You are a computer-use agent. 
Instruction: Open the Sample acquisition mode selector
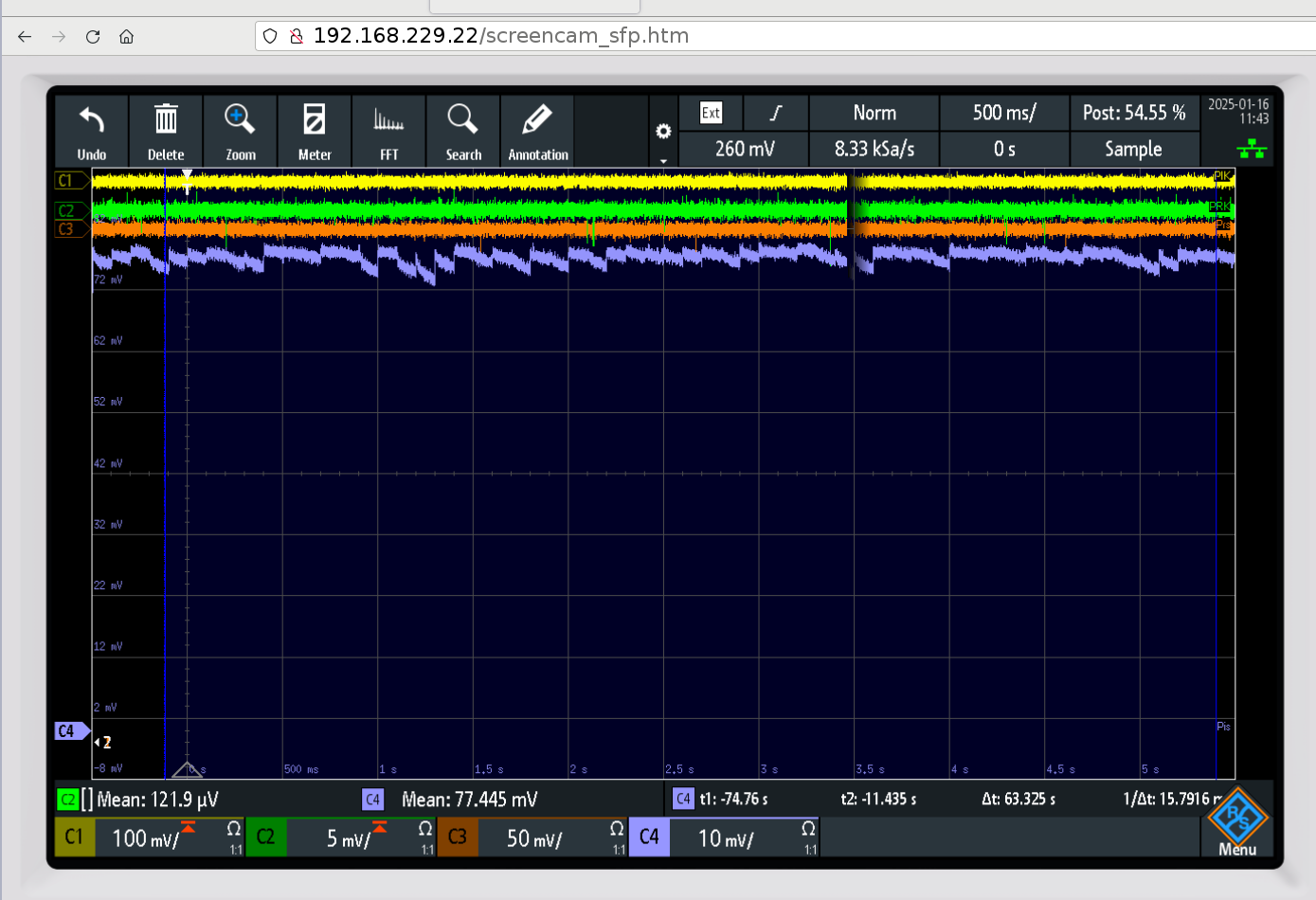pyautogui.click(x=1133, y=149)
